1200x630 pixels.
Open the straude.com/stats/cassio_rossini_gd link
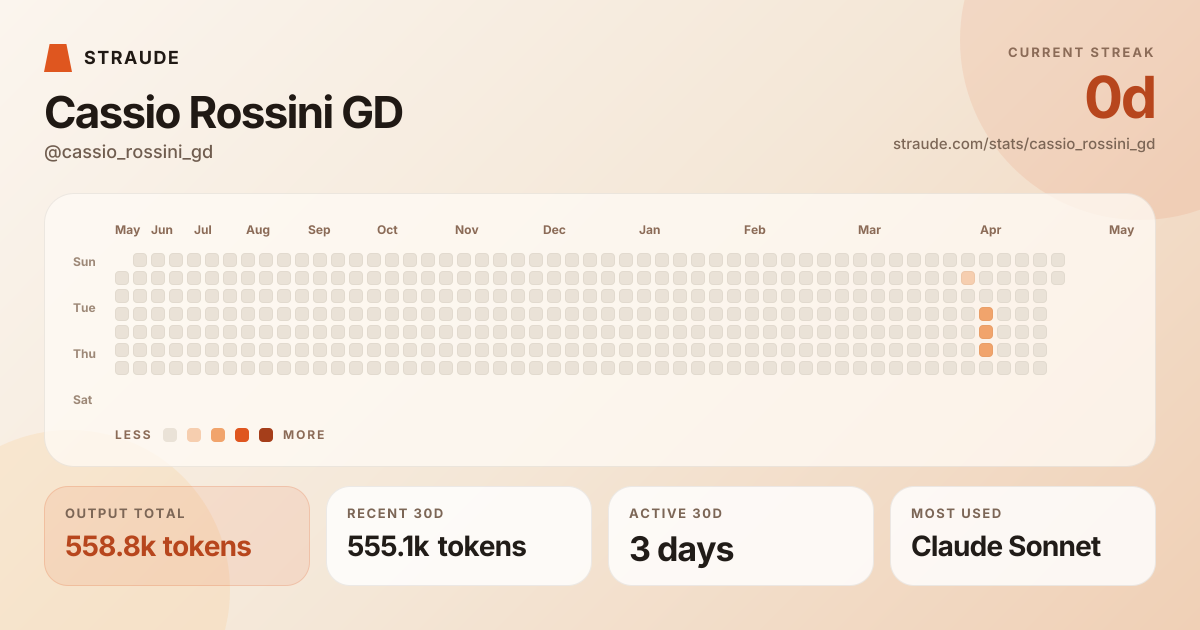click(x=1024, y=144)
